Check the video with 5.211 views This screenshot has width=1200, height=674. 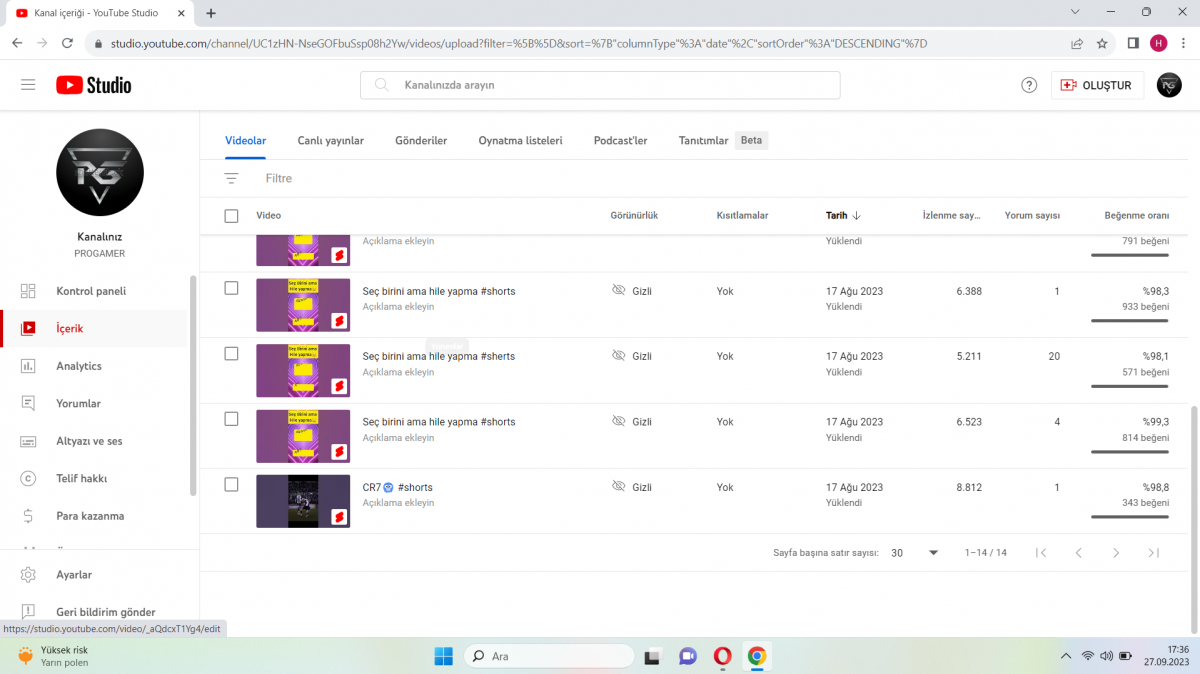[x=231, y=353]
